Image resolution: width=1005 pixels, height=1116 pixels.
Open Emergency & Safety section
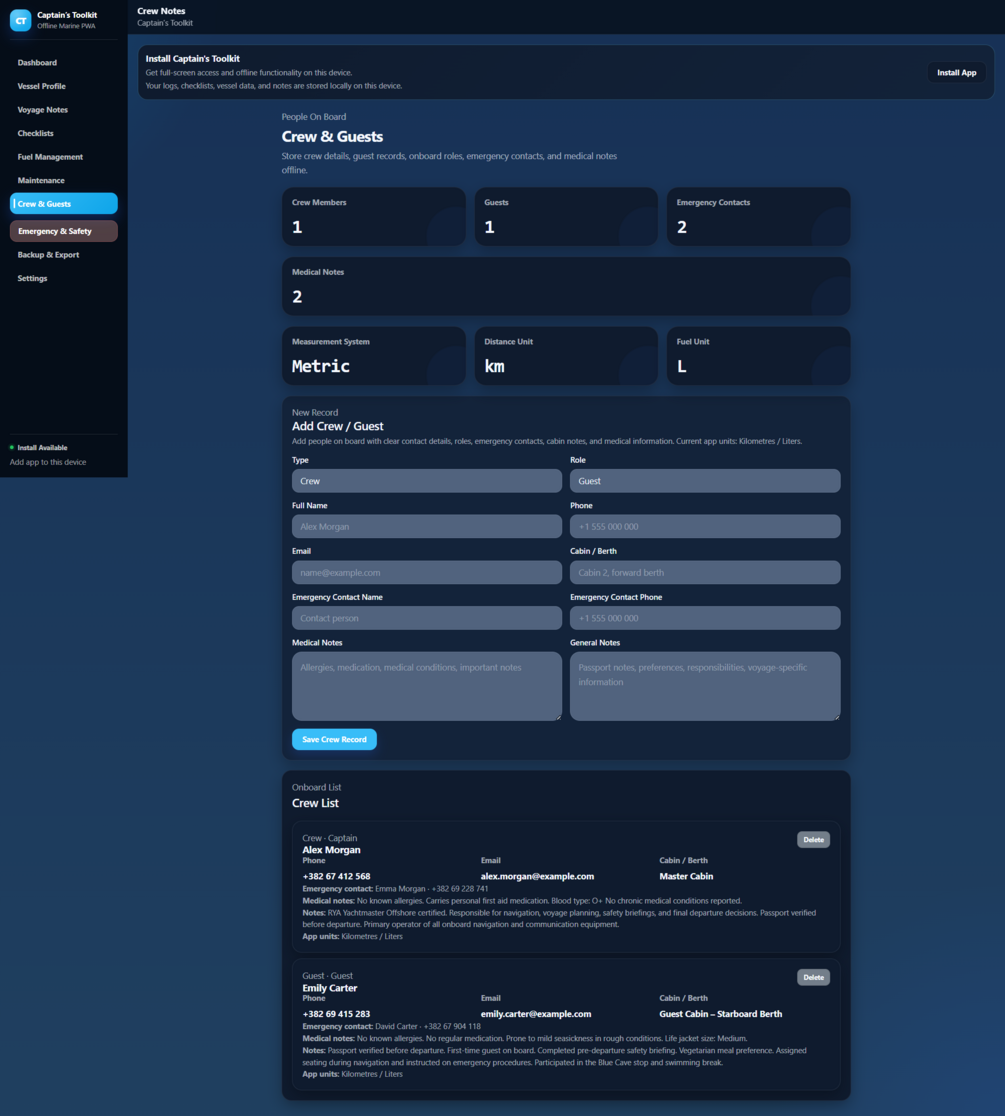click(63, 231)
